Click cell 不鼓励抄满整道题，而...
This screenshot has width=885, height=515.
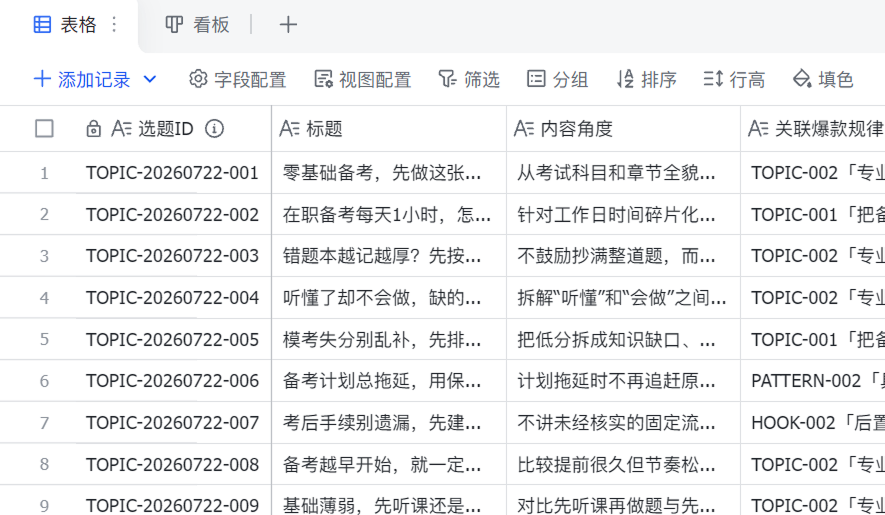click(623, 256)
